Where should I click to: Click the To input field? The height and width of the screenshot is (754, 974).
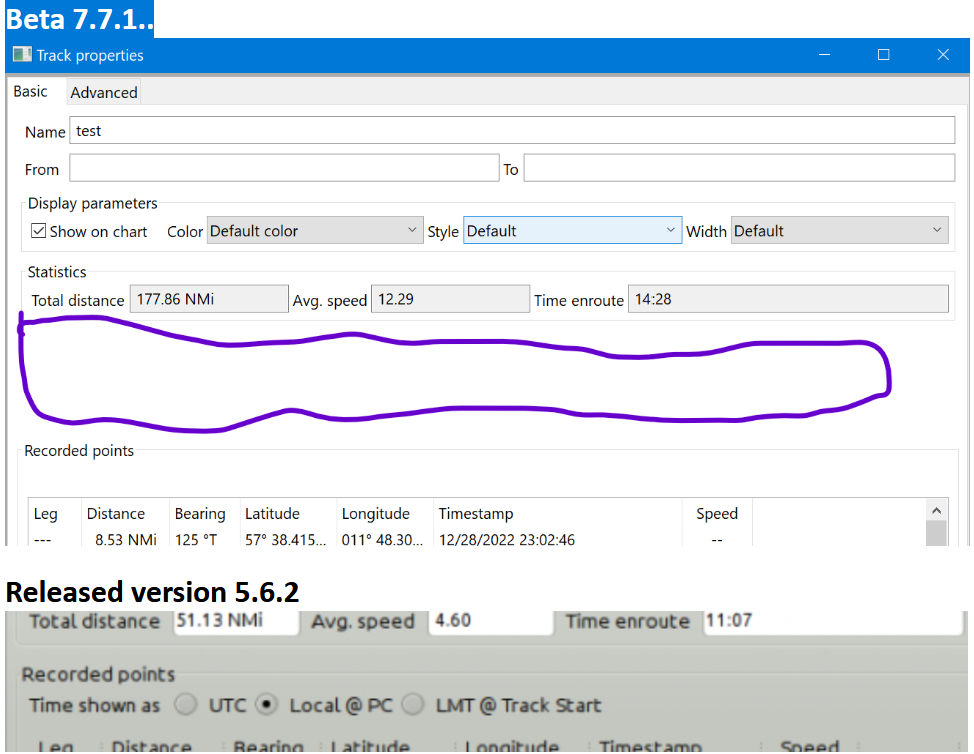739,167
